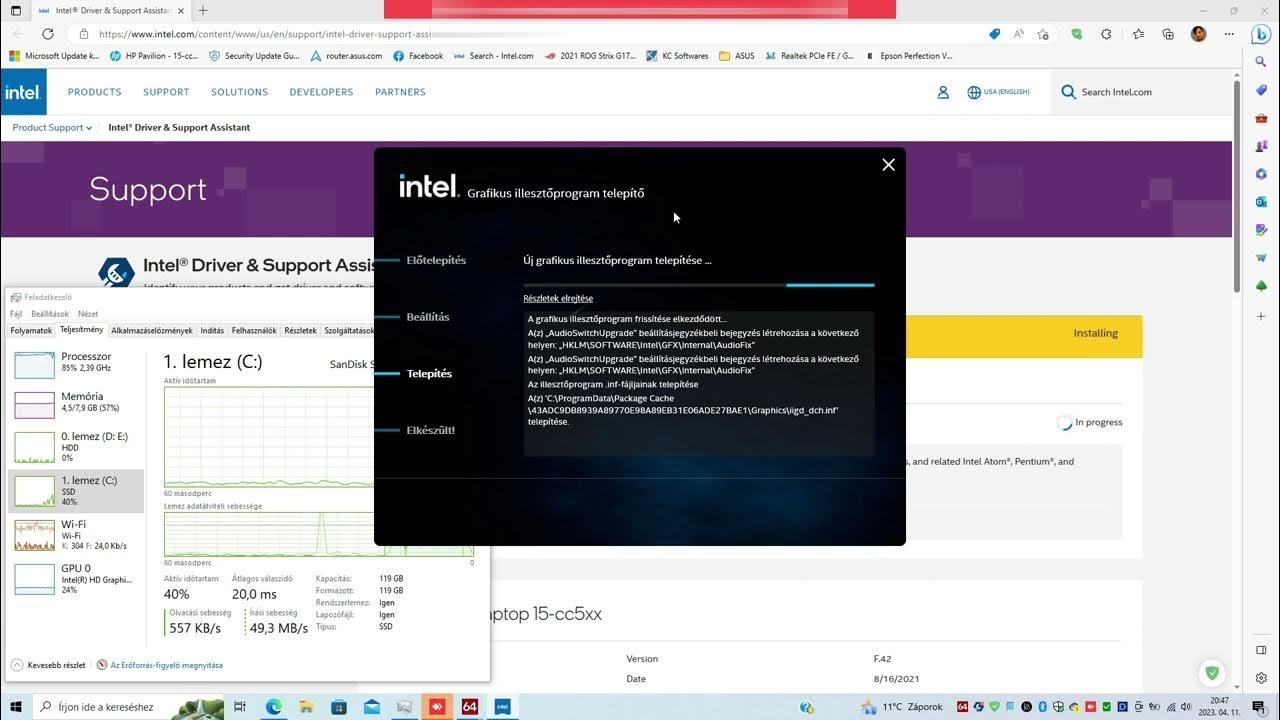1280x720 pixels.
Task: Open the DEVELOPERS menu on Intel site
Action: (x=321, y=92)
